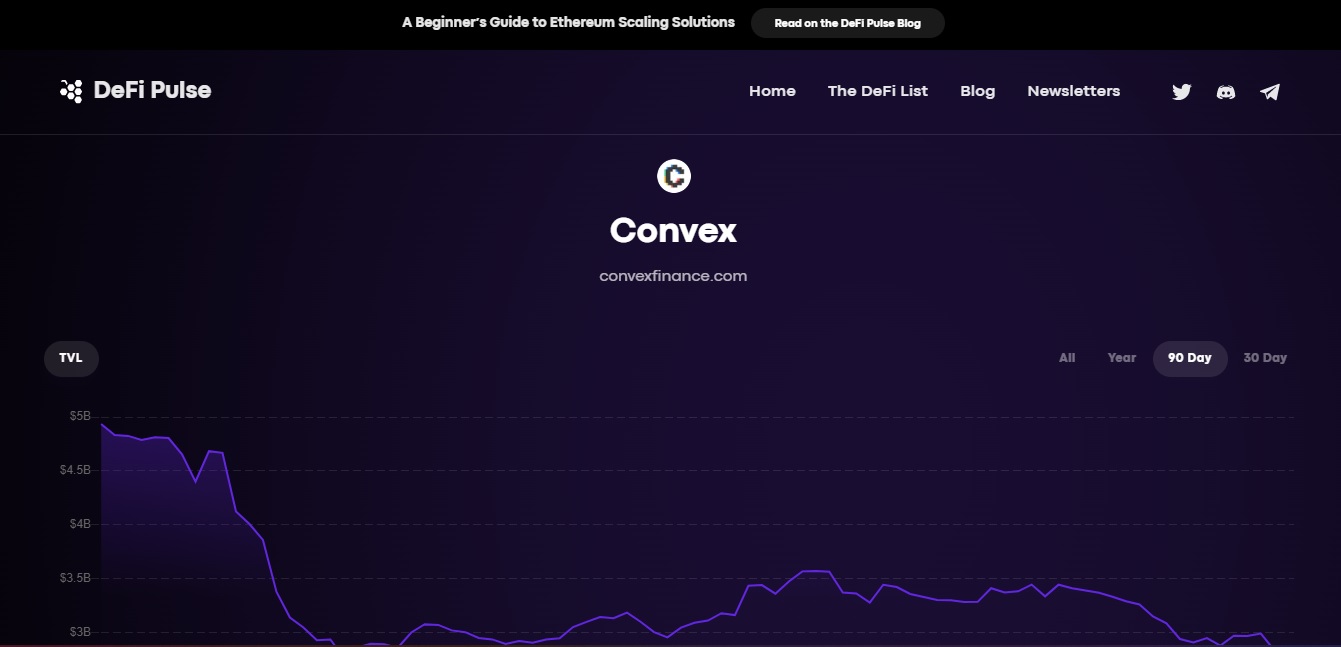Go to The DeFi List section

(878, 91)
